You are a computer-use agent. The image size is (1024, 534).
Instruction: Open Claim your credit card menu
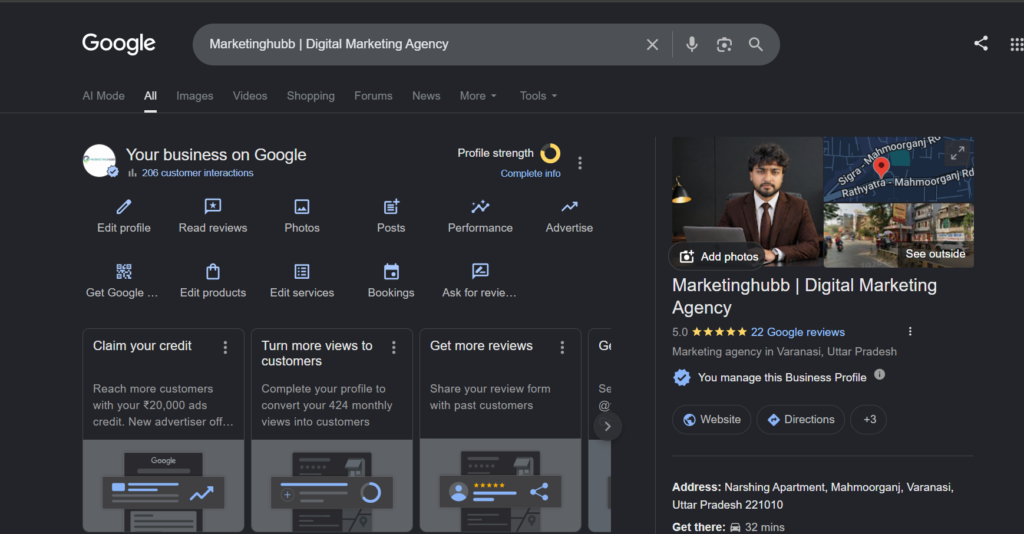[x=225, y=347]
